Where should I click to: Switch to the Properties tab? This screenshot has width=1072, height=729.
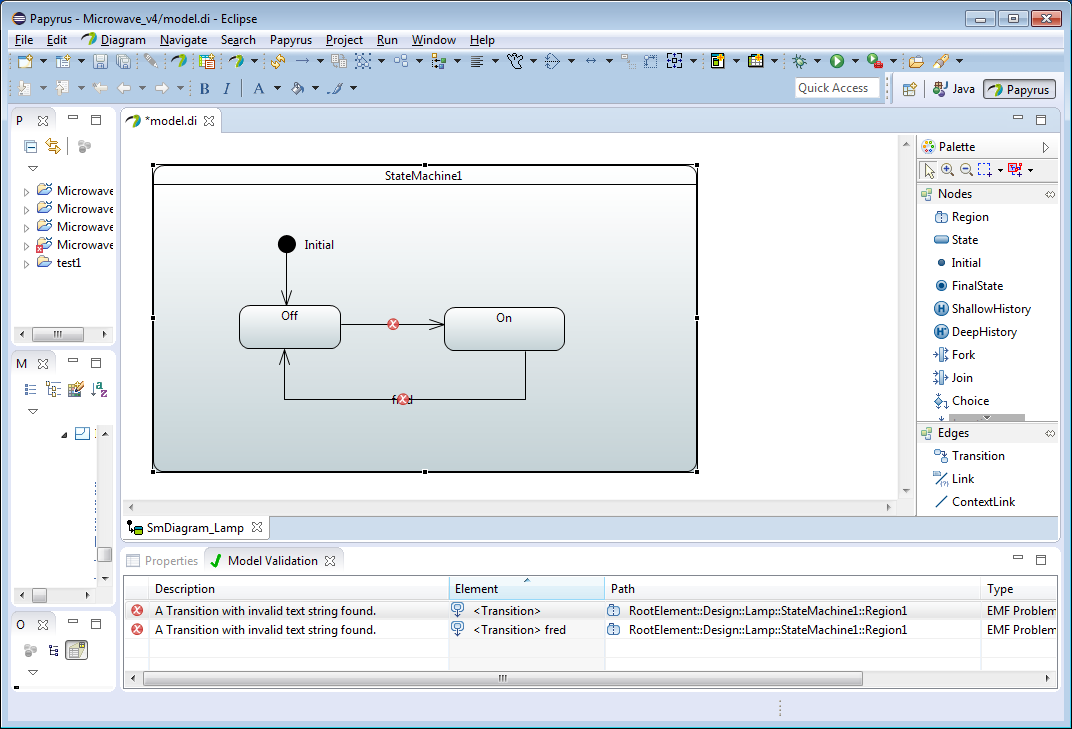163,561
